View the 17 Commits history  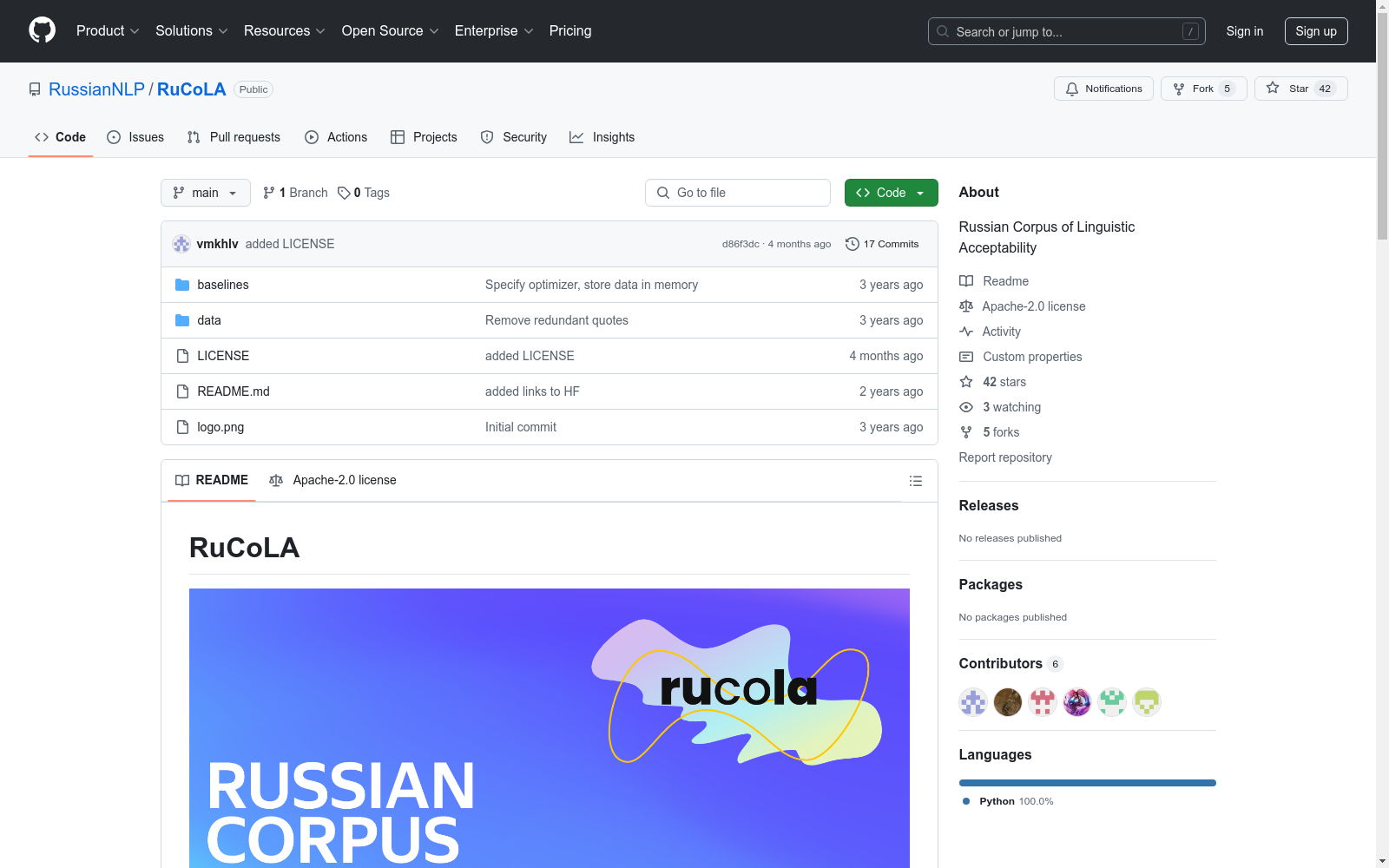(x=882, y=244)
